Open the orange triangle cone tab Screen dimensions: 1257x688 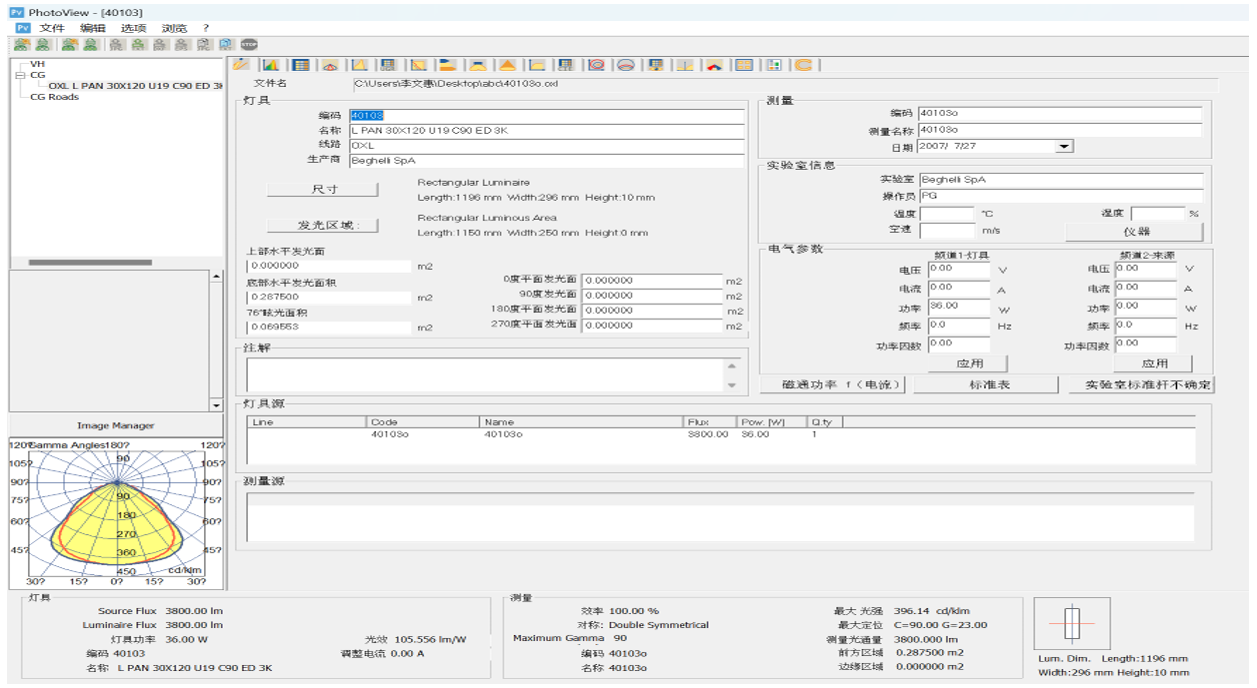[507, 65]
